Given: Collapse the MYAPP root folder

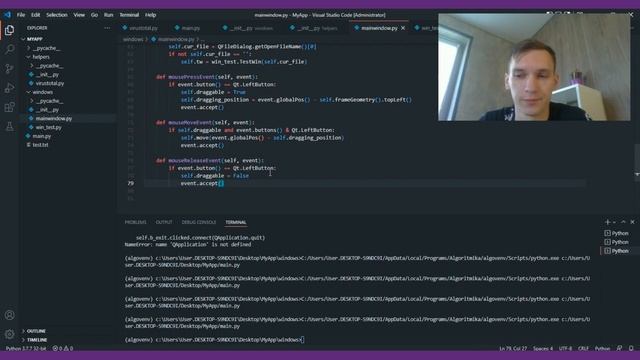Looking at the screenshot, I should tap(33, 39).
